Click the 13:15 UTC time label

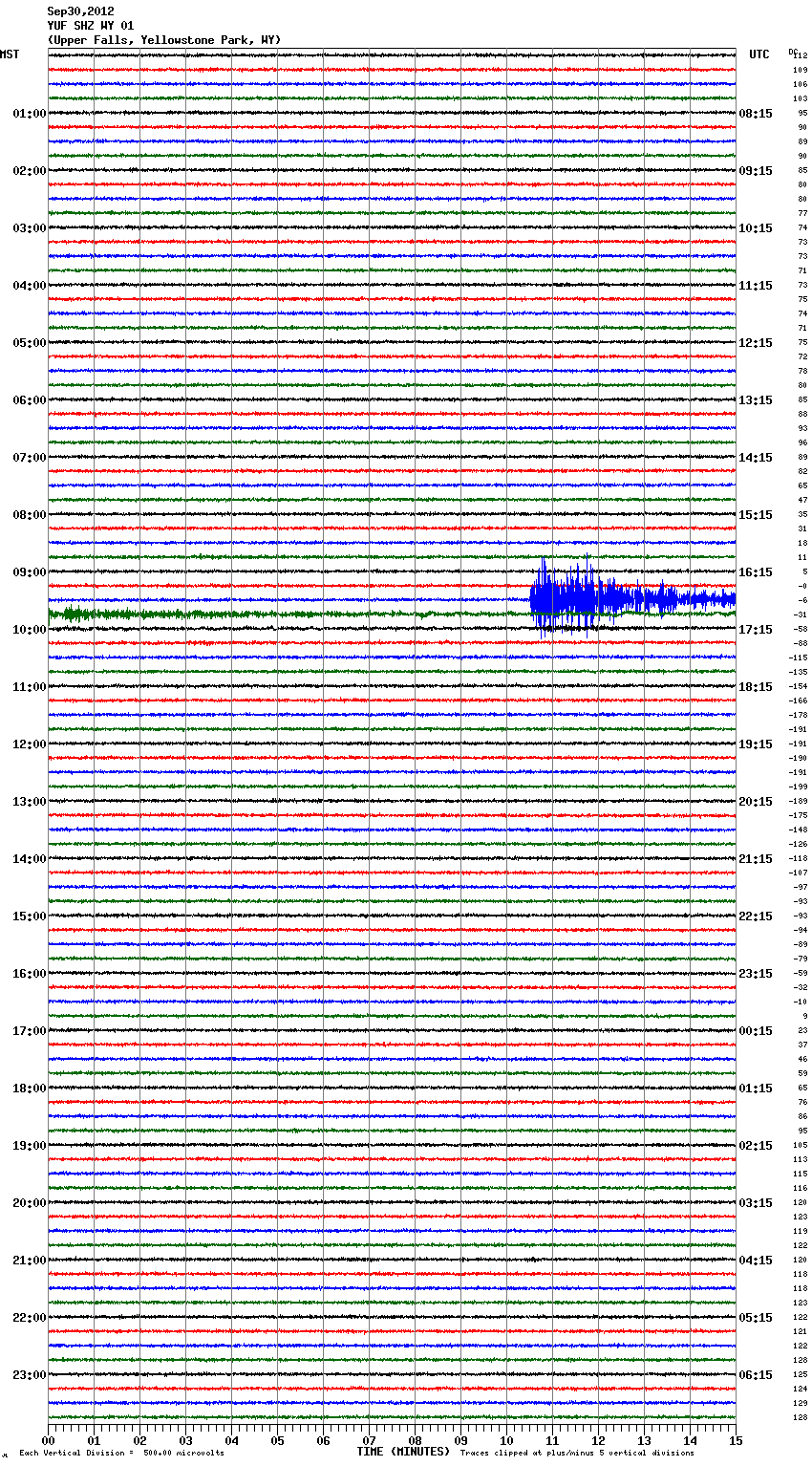pyautogui.click(x=756, y=400)
